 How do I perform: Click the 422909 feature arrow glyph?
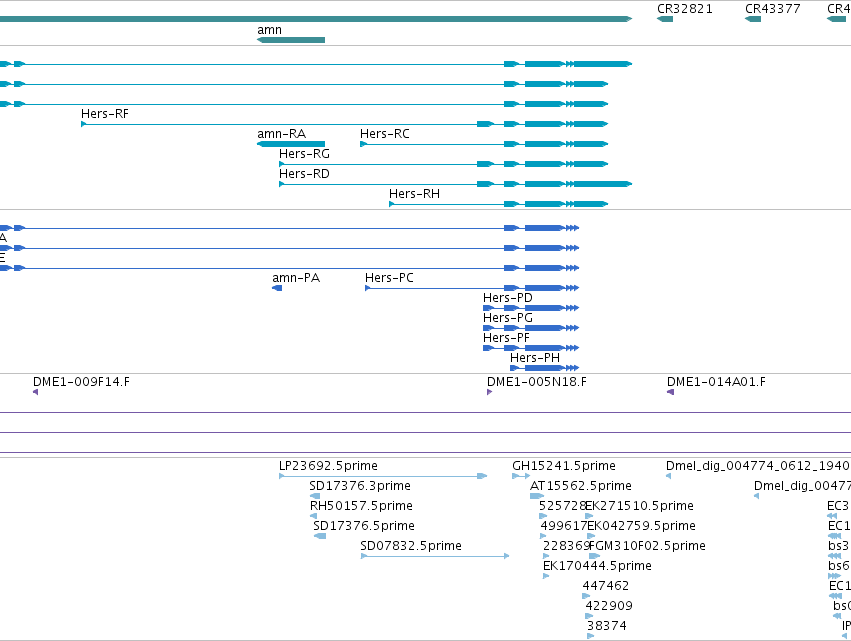[x=589, y=616]
